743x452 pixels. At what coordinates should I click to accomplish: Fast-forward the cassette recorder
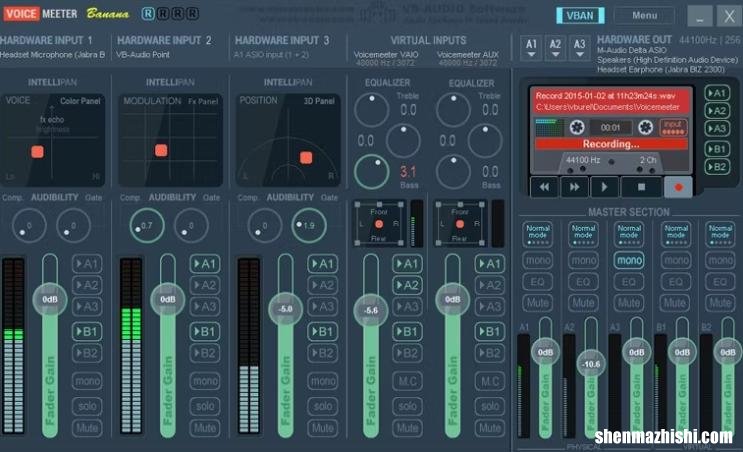click(574, 187)
